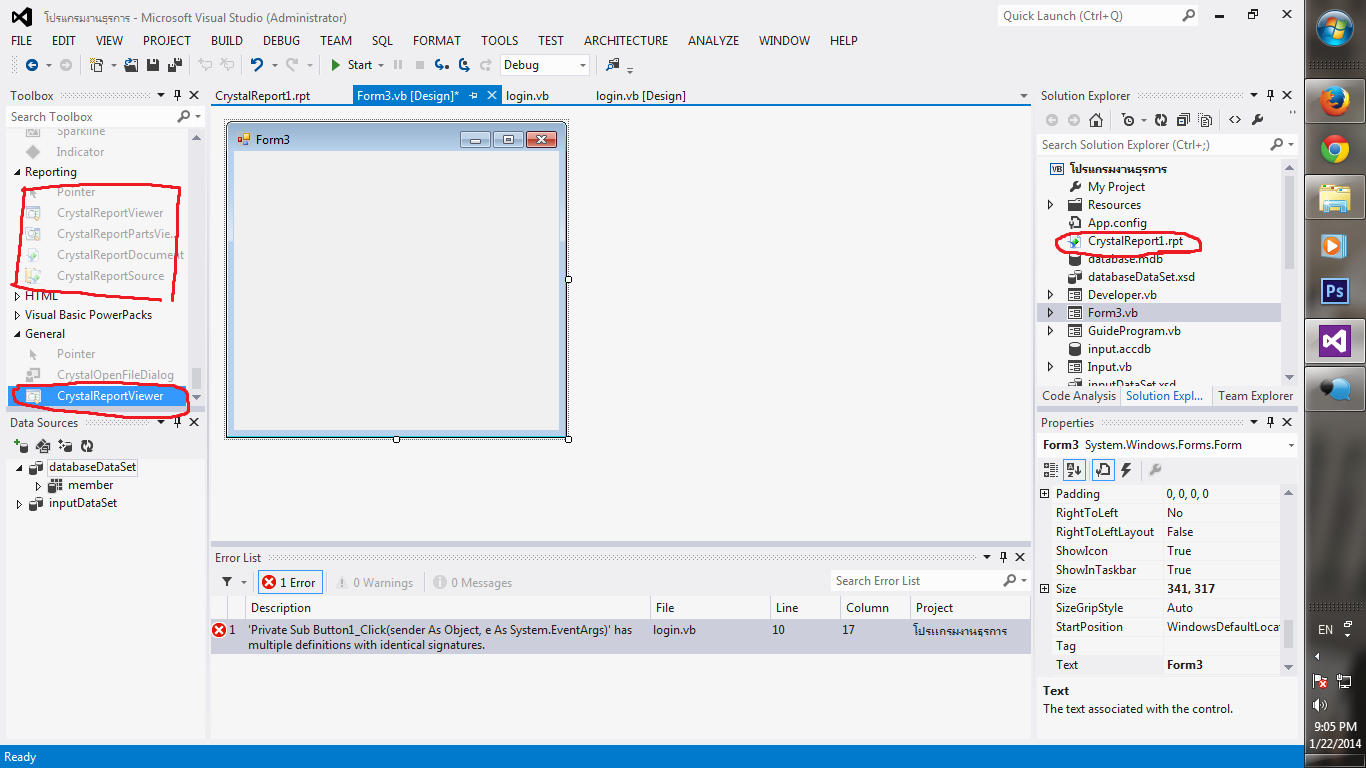Viewport: 1366px width, 768px height.
Task: Switch to the login.vb code tab
Action: [527, 96]
